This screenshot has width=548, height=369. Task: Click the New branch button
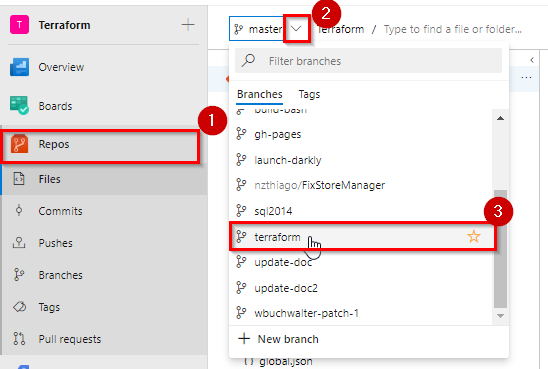click(369, 339)
